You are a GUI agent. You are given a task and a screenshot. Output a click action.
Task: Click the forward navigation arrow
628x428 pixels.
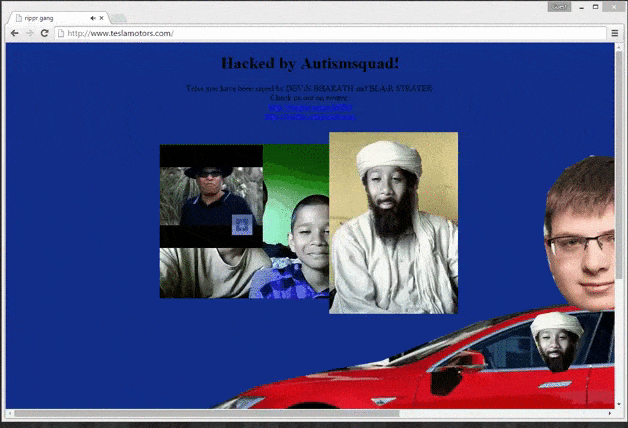click(x=30, y=33)
